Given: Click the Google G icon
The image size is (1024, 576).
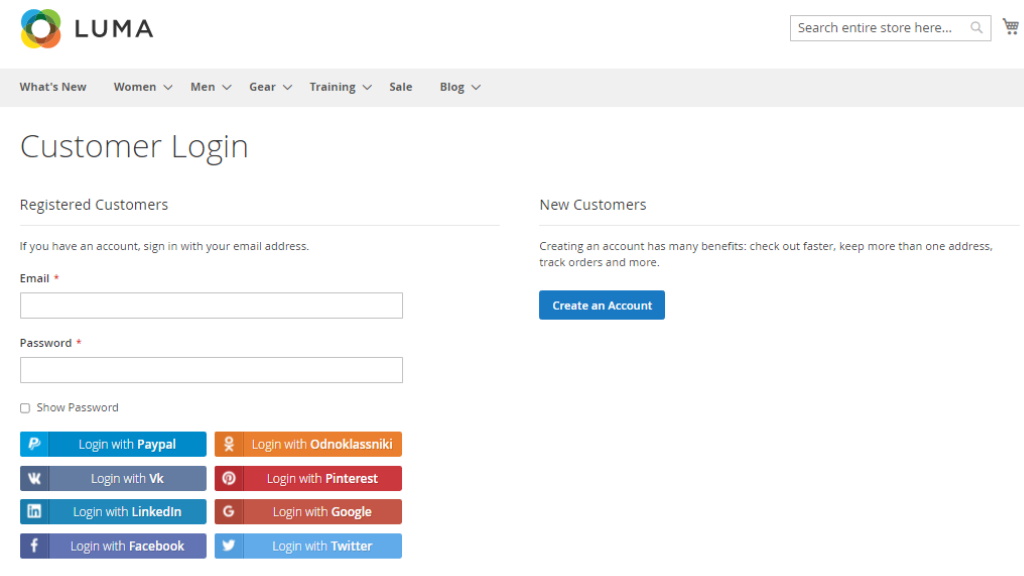Looking at the screenshot, I should [229, 511].
